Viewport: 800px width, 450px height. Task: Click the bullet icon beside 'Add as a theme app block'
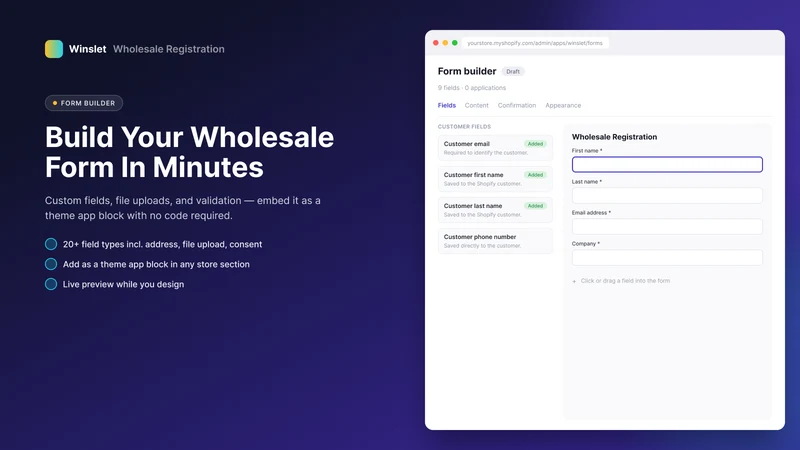click(51, 264)
